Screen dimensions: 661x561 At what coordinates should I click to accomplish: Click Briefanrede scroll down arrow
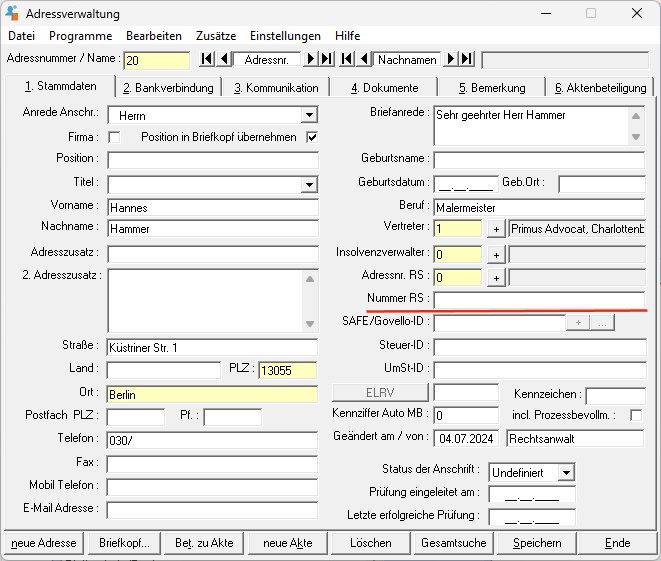tap(636, 137)
